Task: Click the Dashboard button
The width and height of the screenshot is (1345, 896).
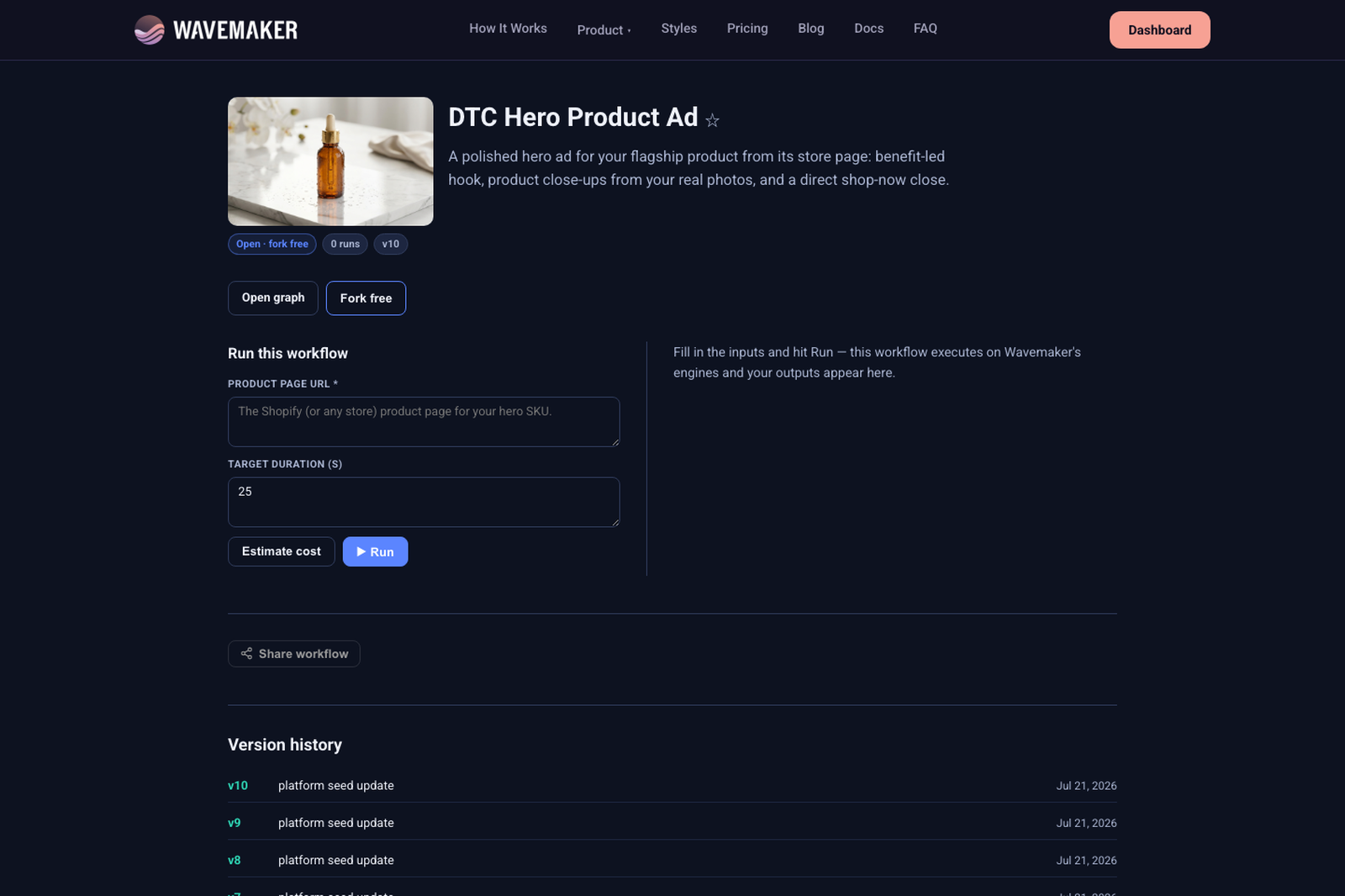Action: pos(1160,30)
